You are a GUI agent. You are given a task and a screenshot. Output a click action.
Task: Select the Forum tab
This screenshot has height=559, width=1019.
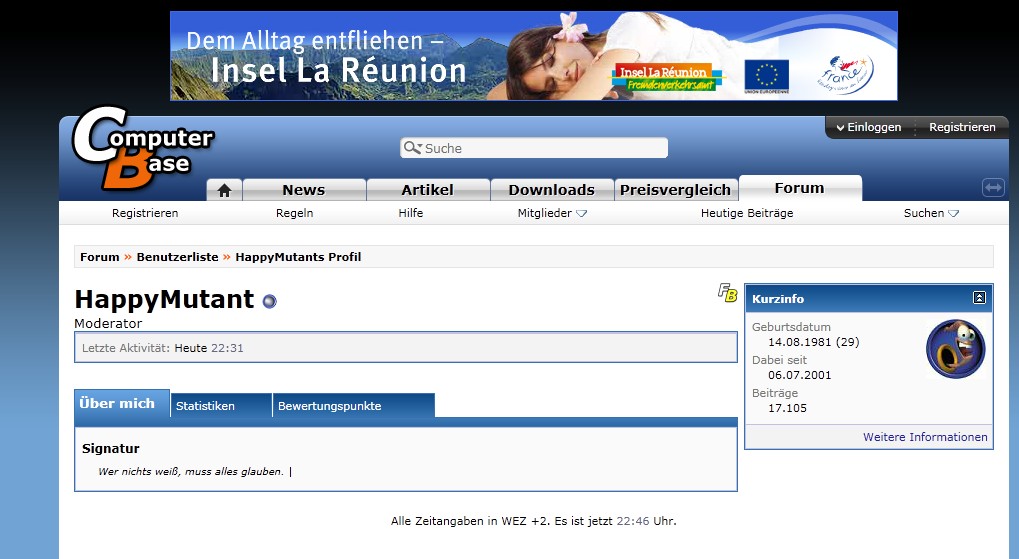coord(800,188)
